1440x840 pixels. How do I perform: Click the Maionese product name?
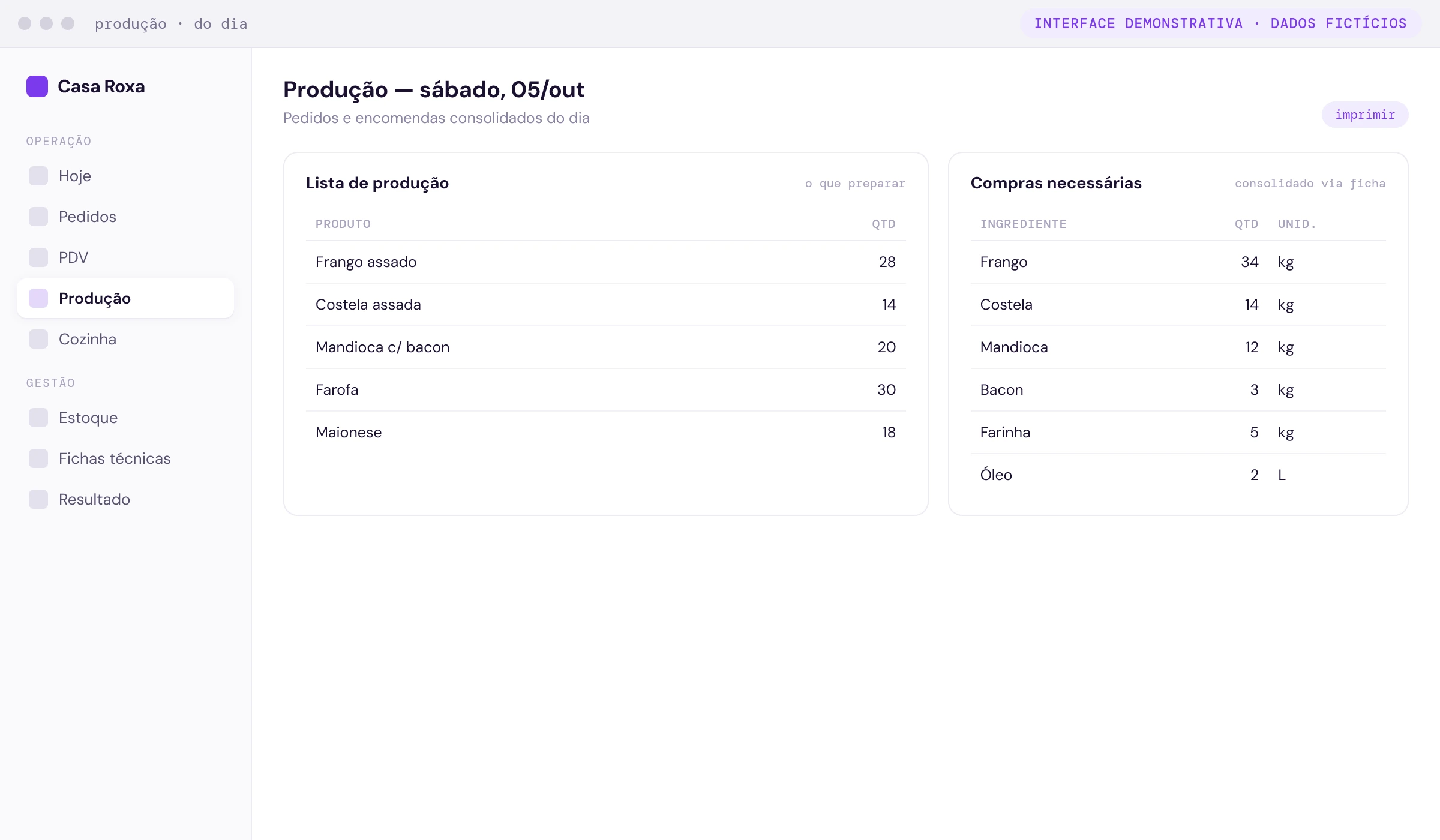[x=349, y=433]
